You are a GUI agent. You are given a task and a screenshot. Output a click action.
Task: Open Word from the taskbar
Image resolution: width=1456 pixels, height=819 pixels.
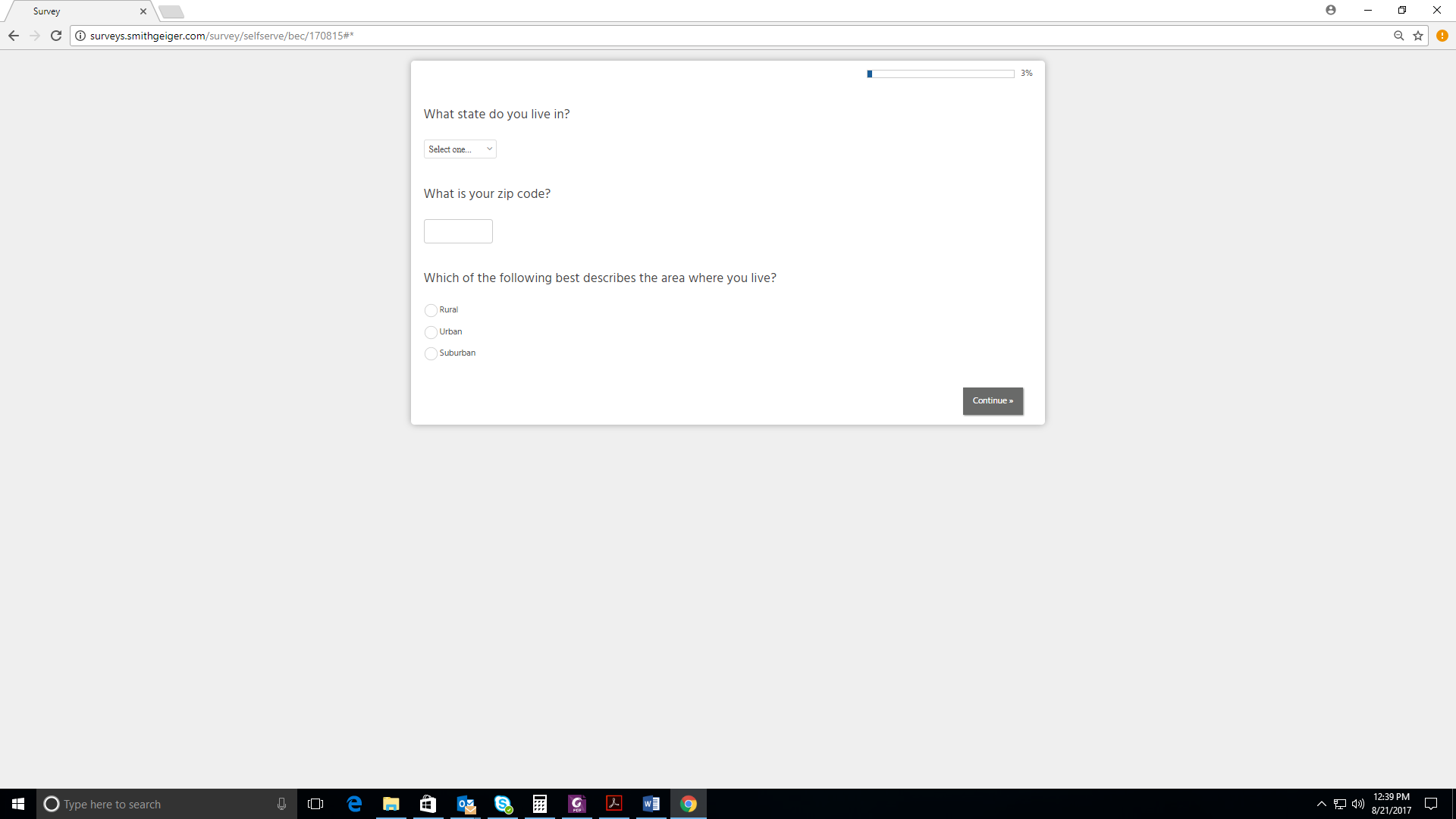[651, 804]
